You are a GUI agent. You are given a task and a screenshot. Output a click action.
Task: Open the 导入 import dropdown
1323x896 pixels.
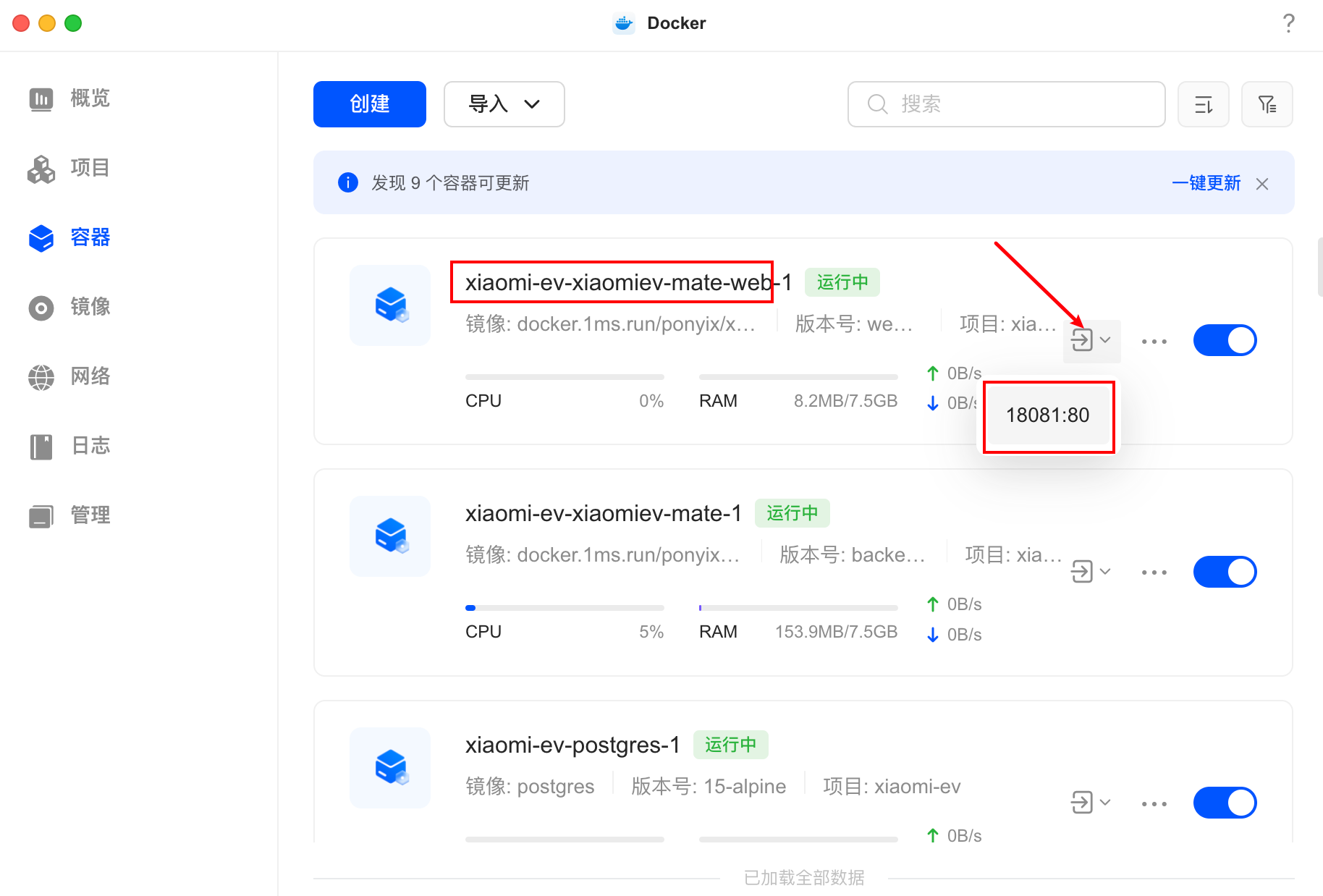[504, 104]
